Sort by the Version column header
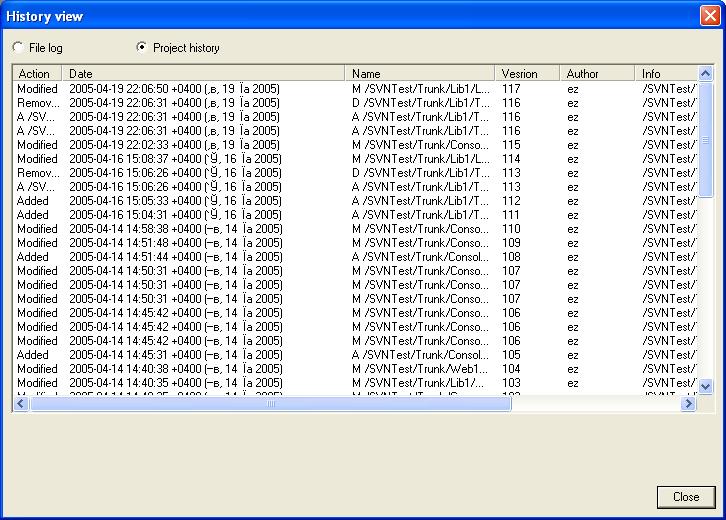Viewport: 726px width, 520px height. (x=525, y=74)
